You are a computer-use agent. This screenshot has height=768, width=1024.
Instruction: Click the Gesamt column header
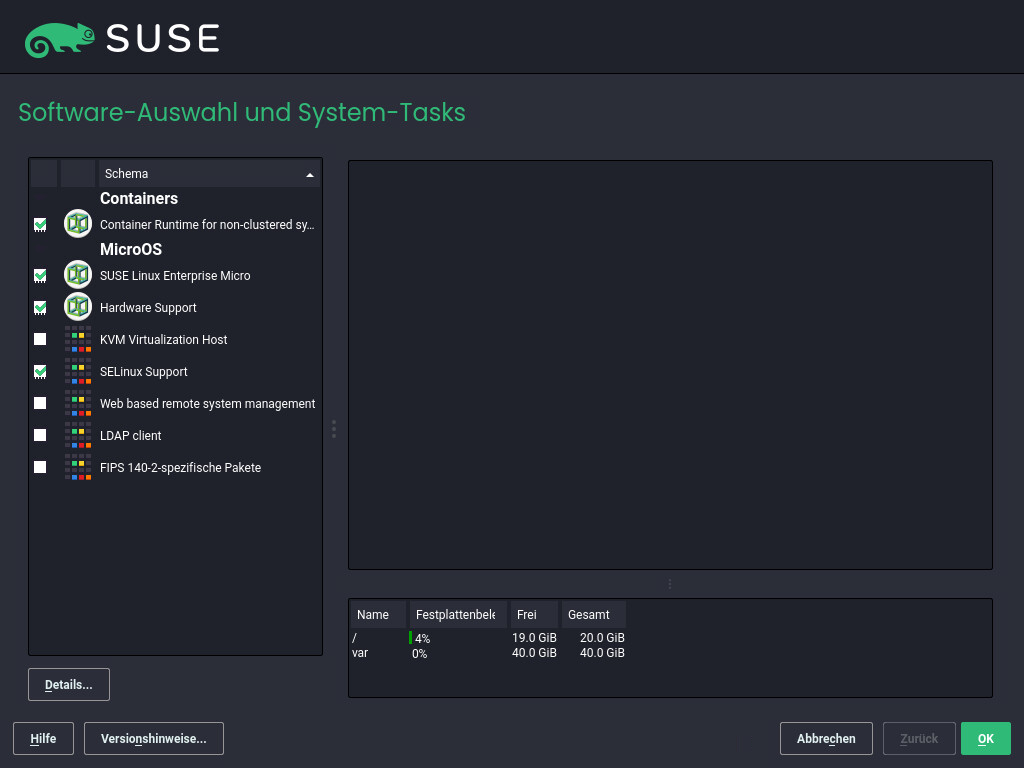click(593, 614)
